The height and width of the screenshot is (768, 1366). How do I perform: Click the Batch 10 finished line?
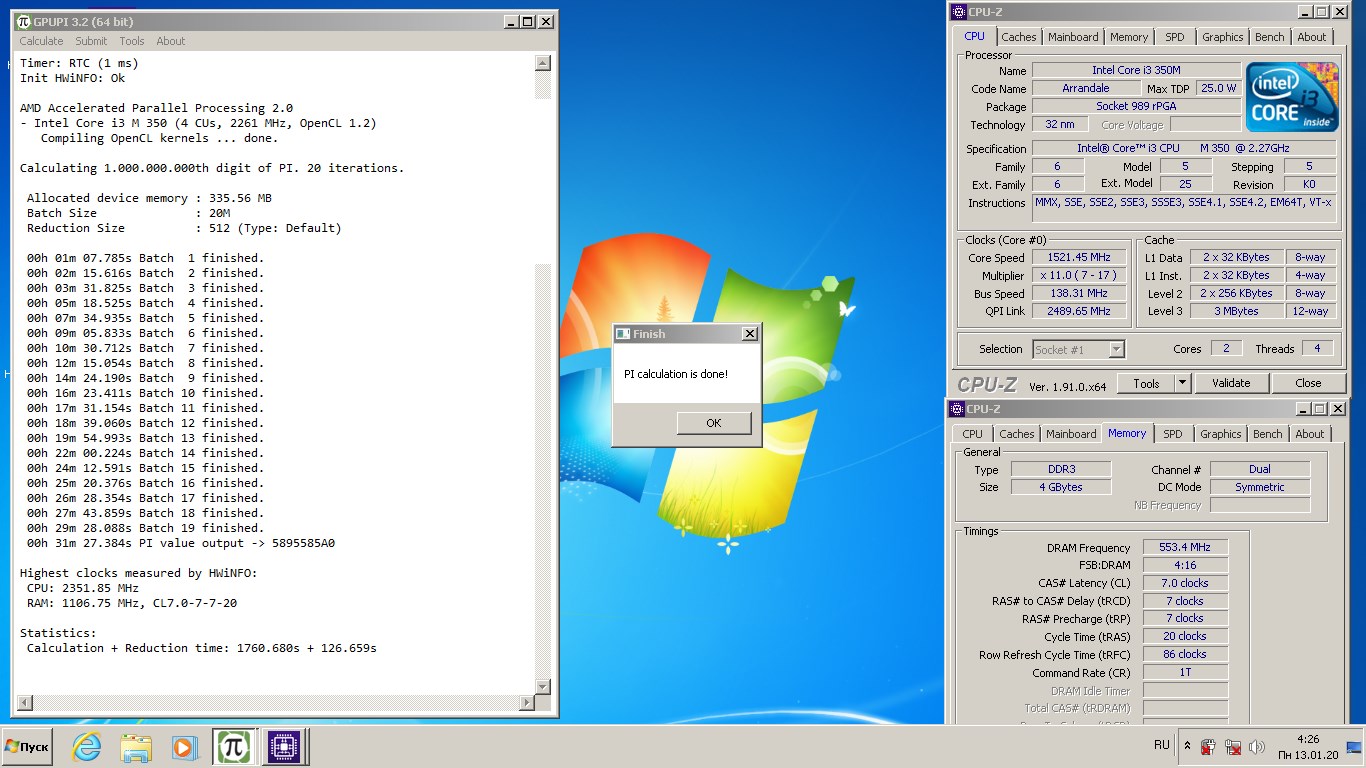coord(145,393)
